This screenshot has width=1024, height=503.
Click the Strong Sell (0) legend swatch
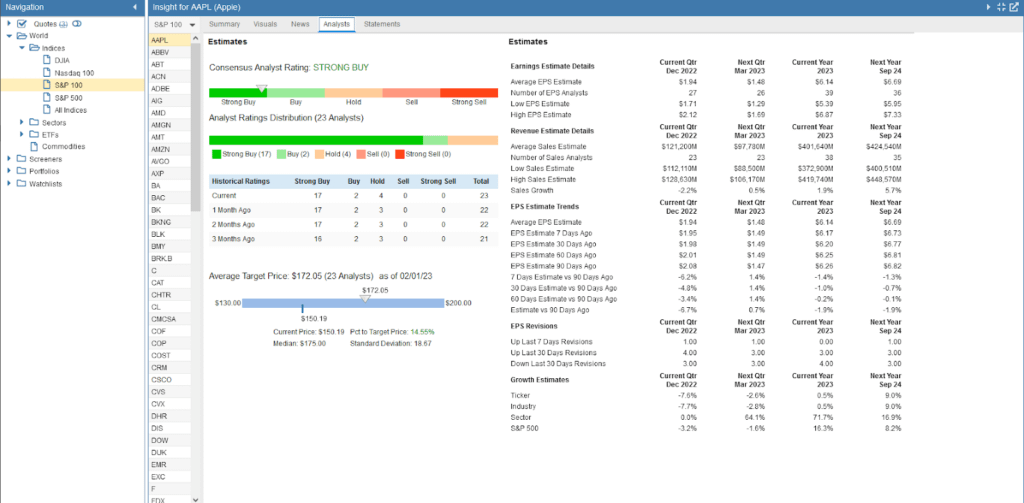click(x=400, y=155)
